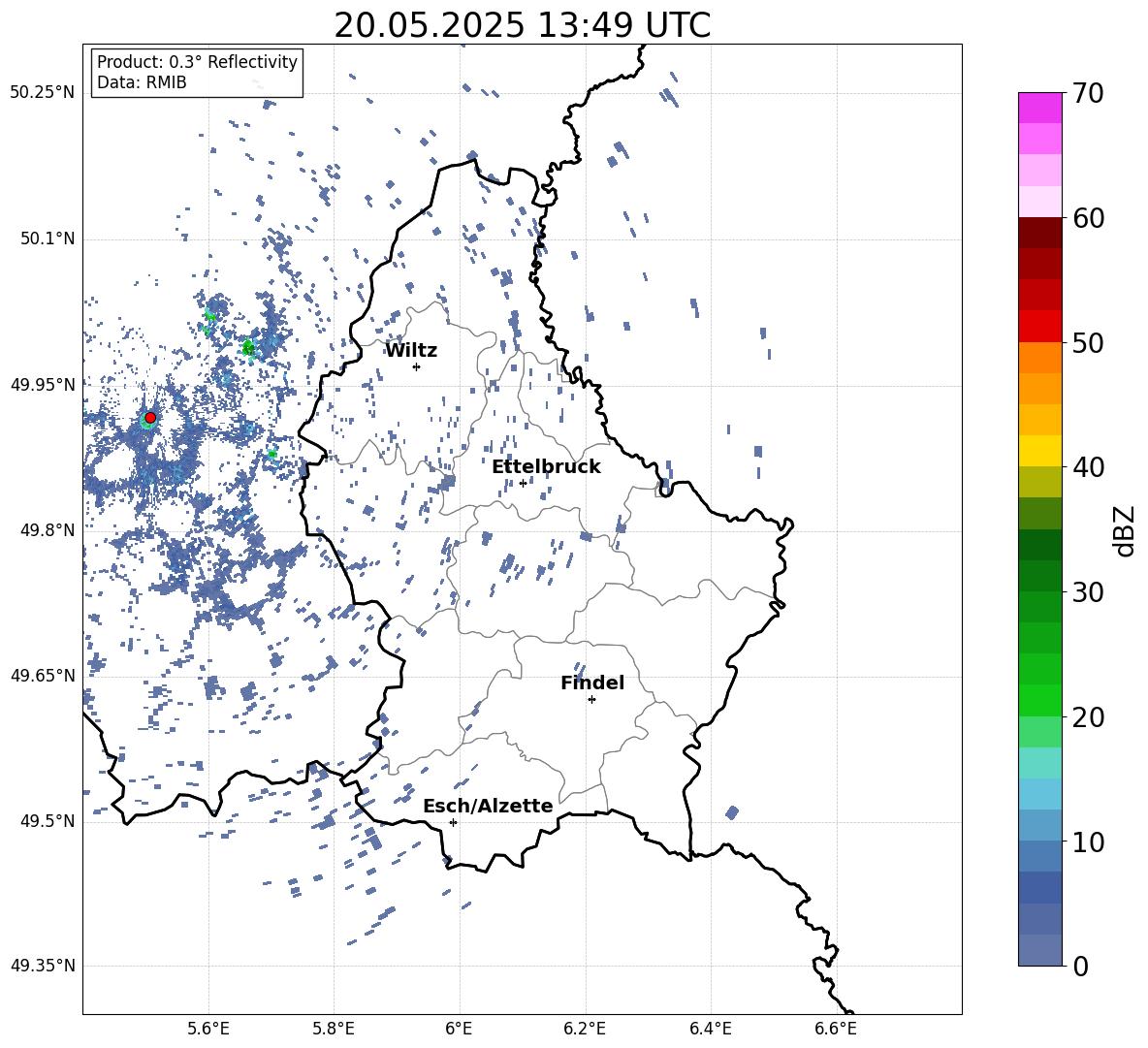The width and height of the screenshot is (1148, 1048).
Task: Click the colorbar tick label 0
Action: pos(1080,966)
